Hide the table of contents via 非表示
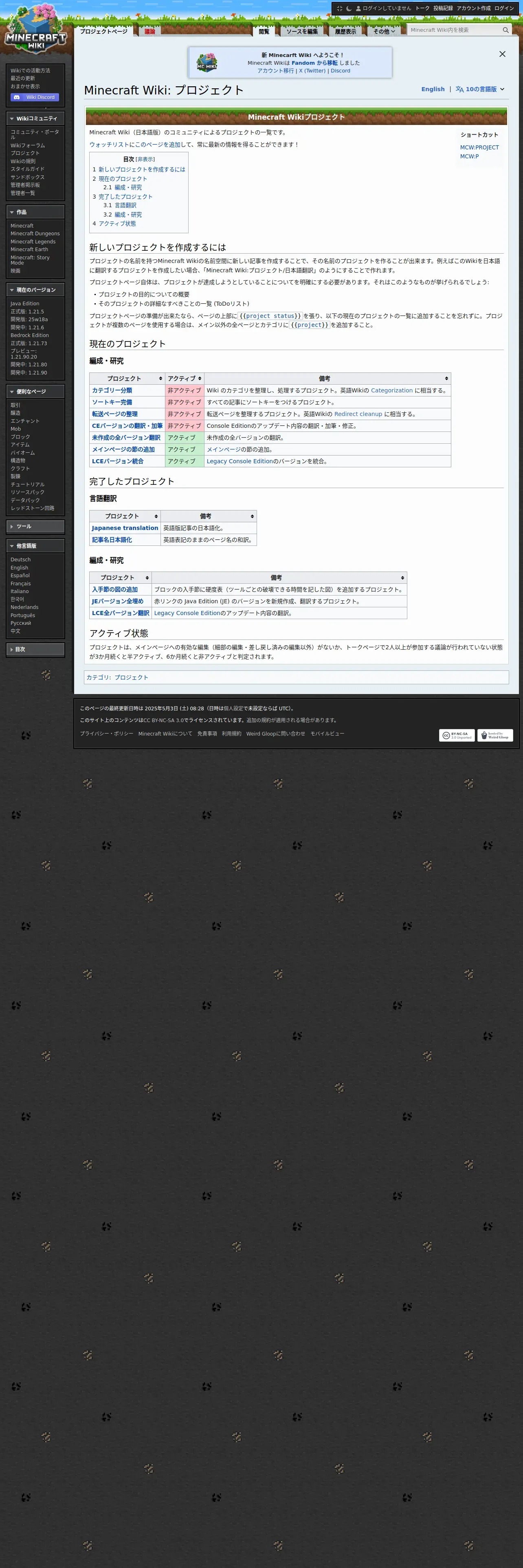Viewport: 523px width, 1568px height. click(145, 160)
